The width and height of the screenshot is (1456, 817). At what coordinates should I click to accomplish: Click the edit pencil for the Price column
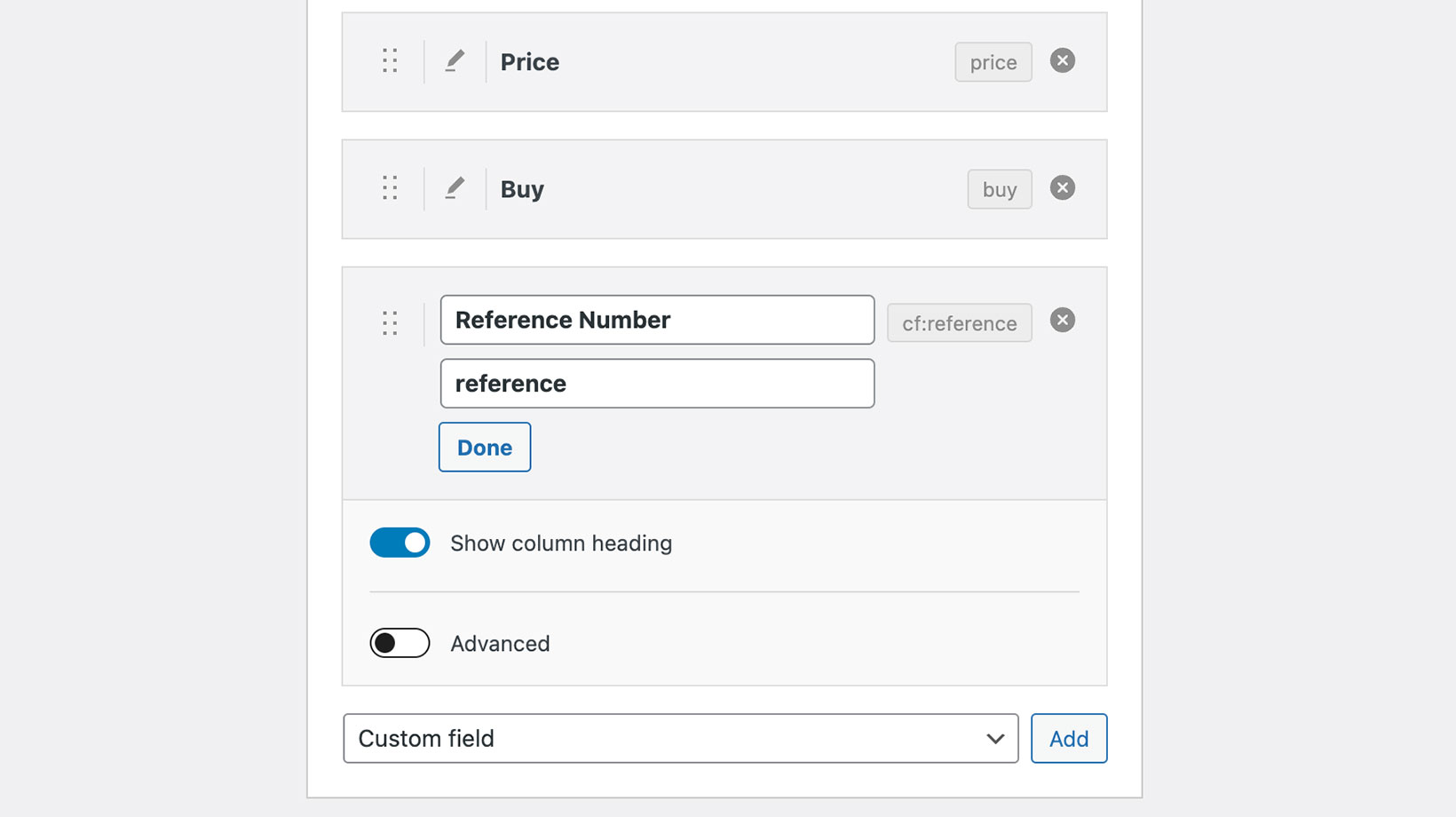coord(455,61)
